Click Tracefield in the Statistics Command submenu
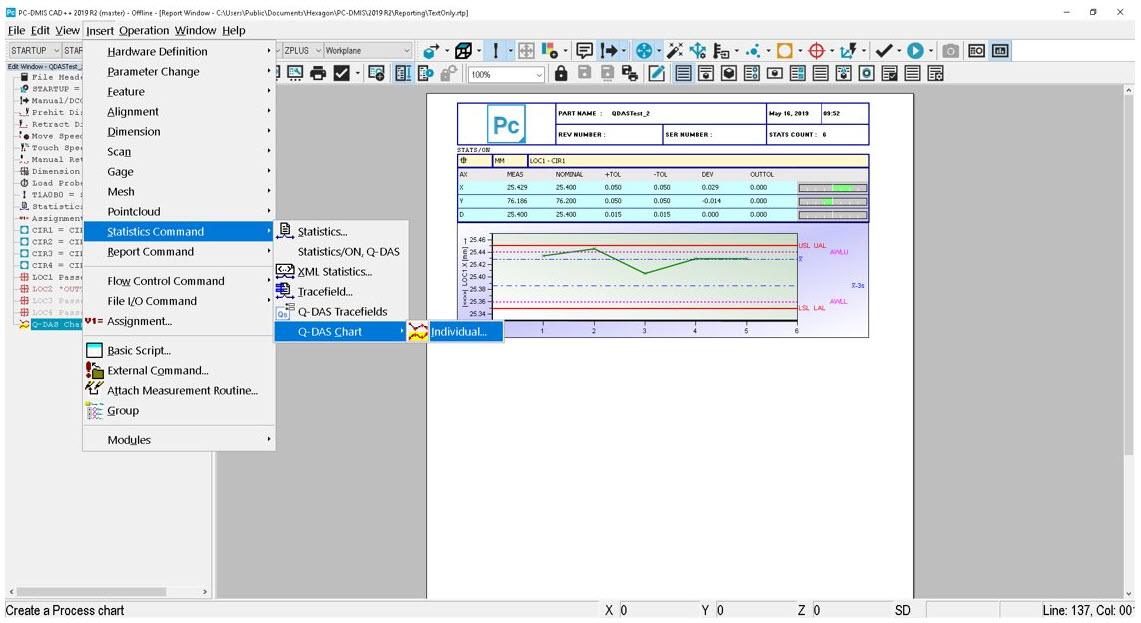 point(325,291)
